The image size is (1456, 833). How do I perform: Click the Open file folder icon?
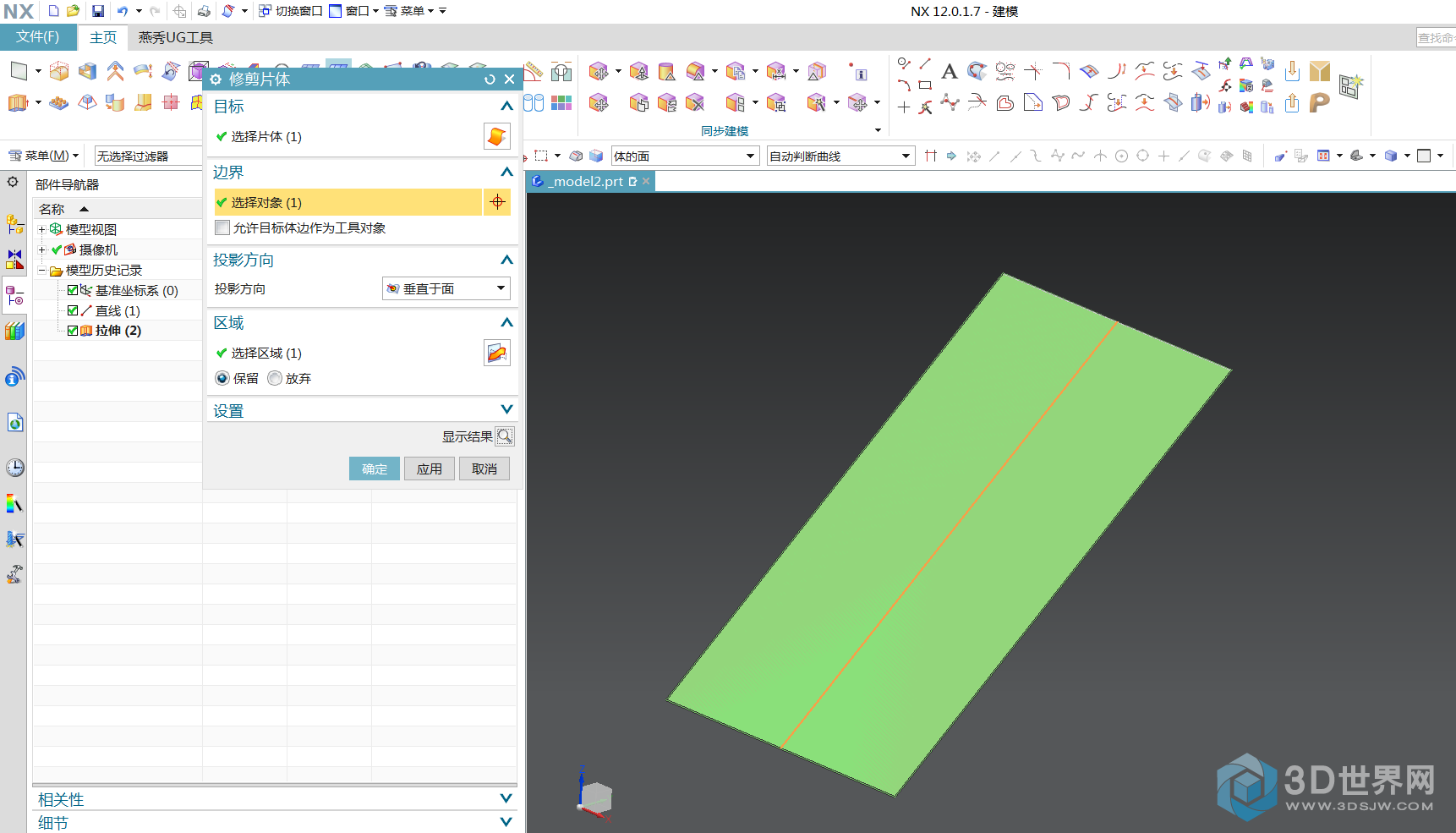click(x=74, y=11)
